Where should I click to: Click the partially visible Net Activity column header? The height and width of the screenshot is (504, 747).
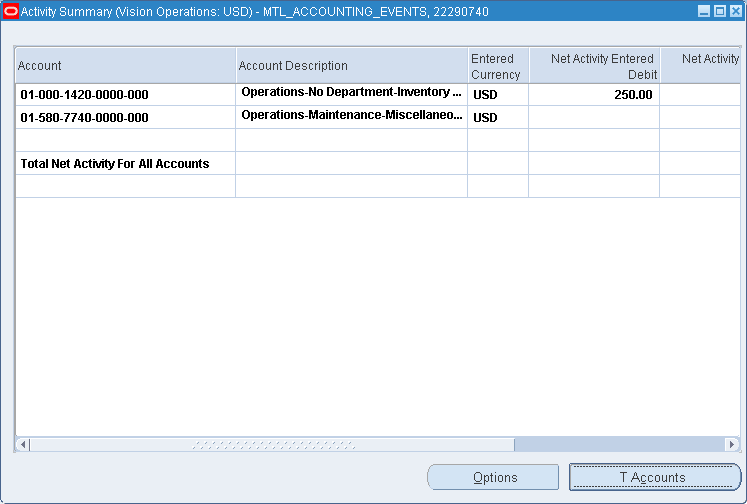click(x=700, y=65)
